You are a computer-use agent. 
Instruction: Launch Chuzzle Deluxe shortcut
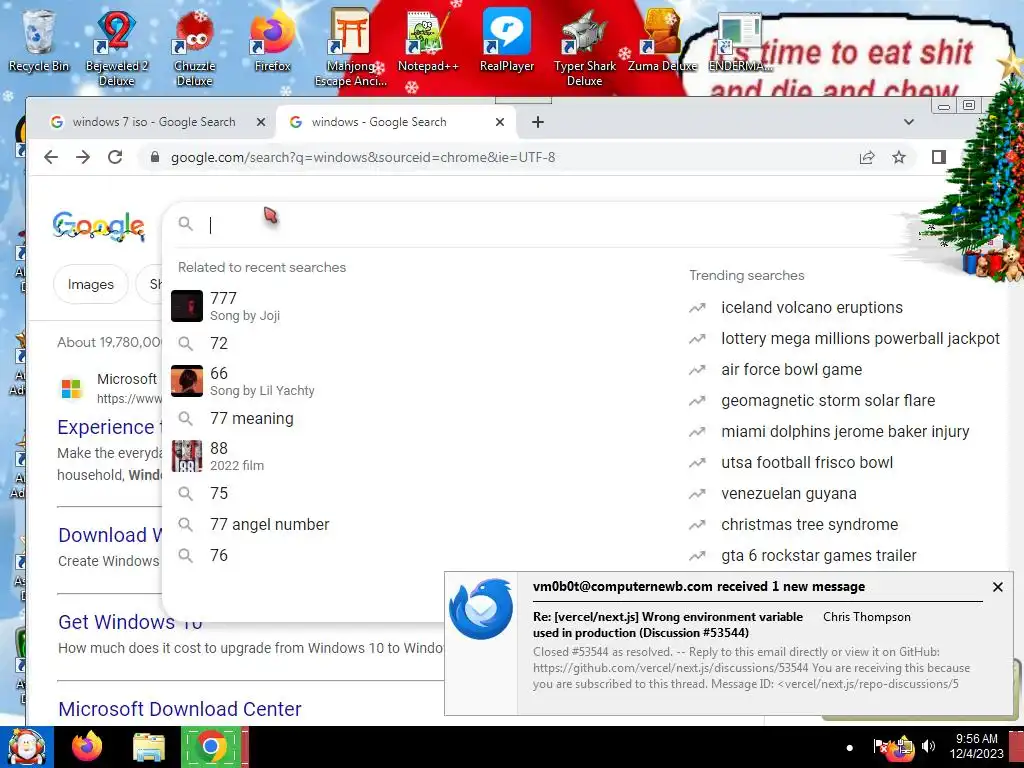194,47
